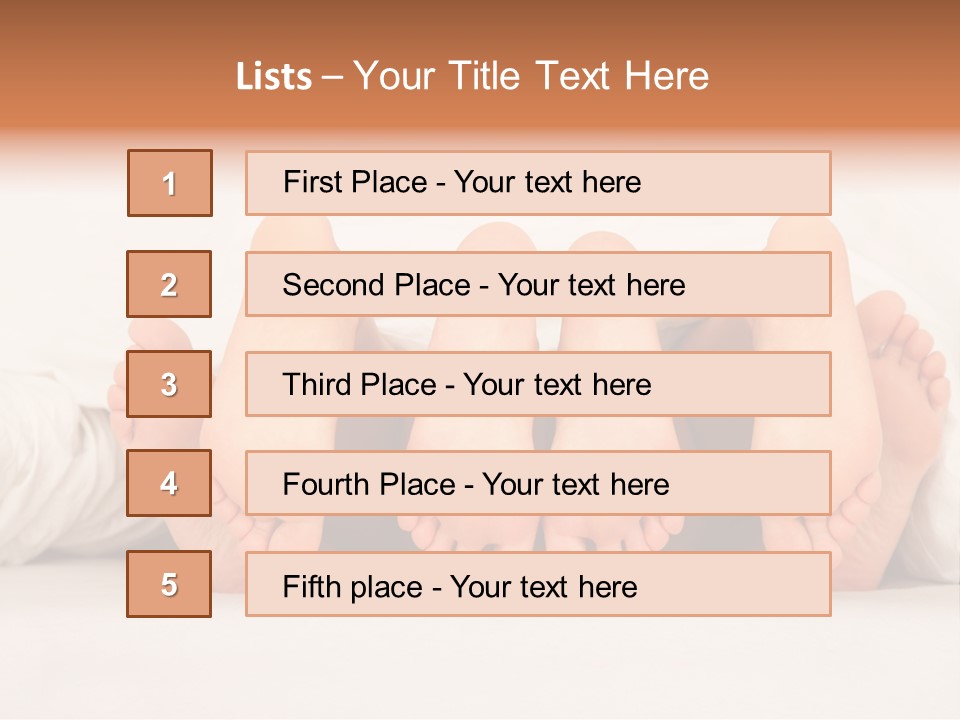Select the Fourth Place text bar

click(538, 483)
